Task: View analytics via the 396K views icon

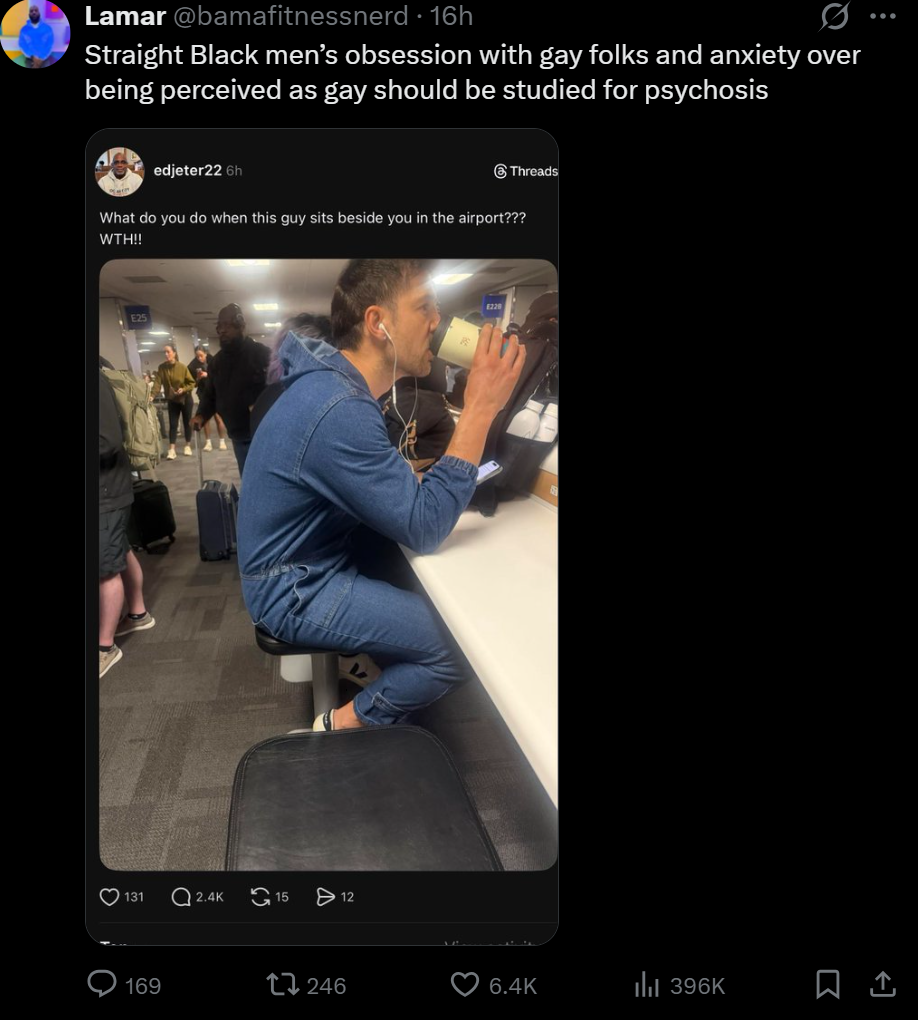Action: 646,985
